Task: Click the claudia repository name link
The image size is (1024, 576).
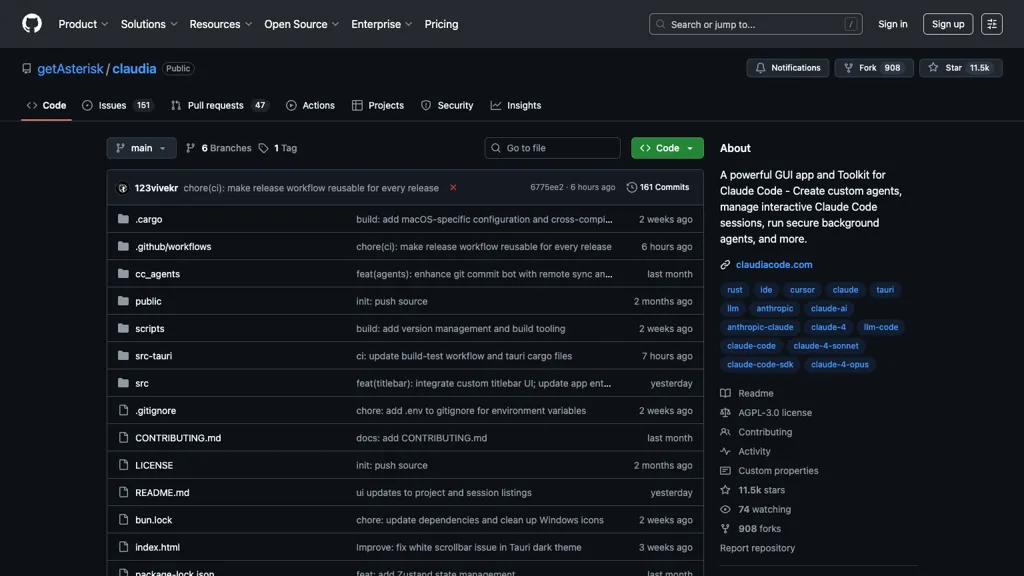Action: tap(134, 69)
